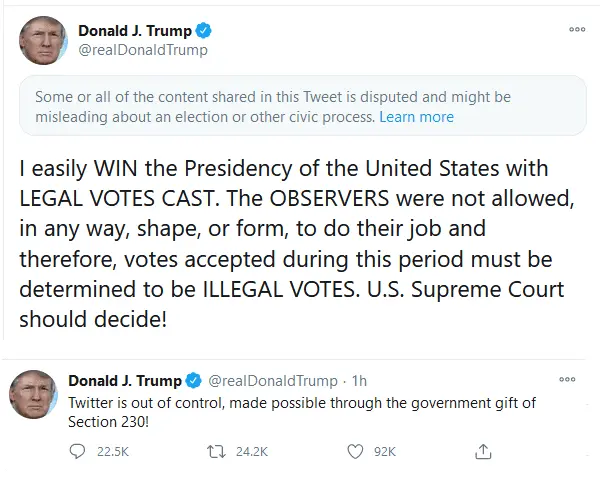Viewport: 600px width, 480px height.
Task: Open the lower tweet's profile picture
Action: point(32,394)
